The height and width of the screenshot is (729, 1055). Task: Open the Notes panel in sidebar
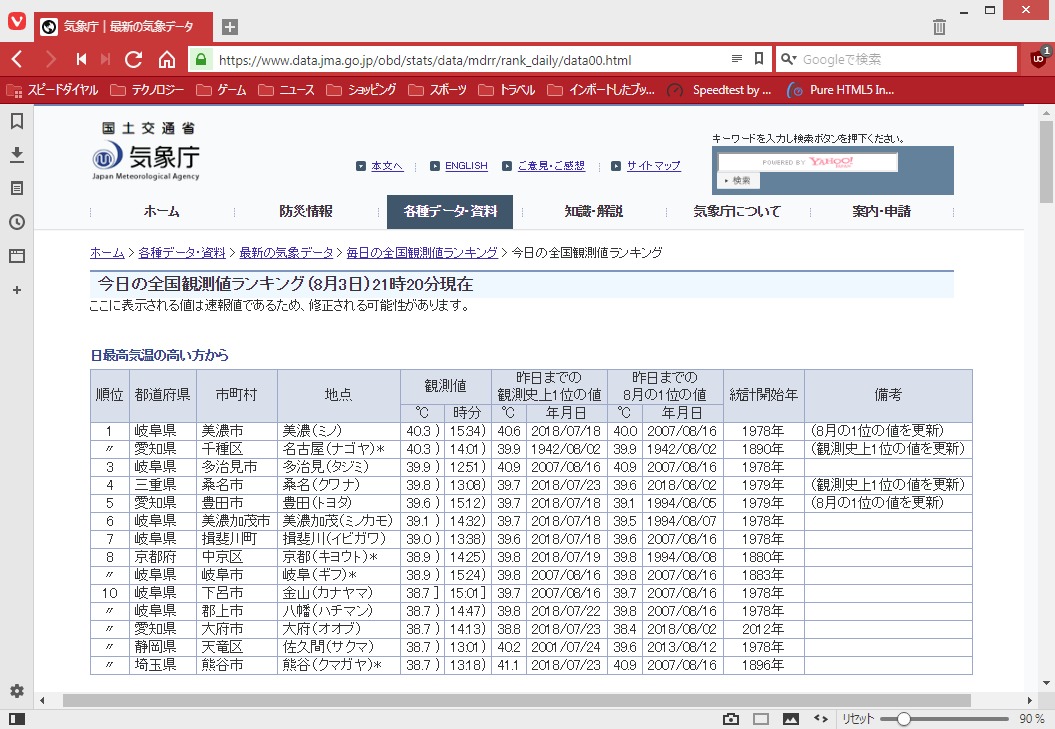coord(17,188)
